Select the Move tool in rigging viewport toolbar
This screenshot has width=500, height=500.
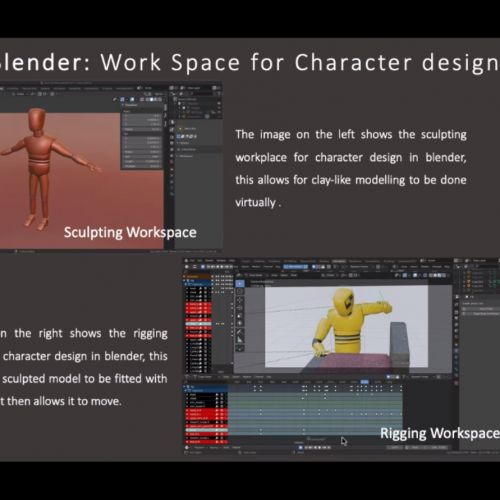pos(240,300)
